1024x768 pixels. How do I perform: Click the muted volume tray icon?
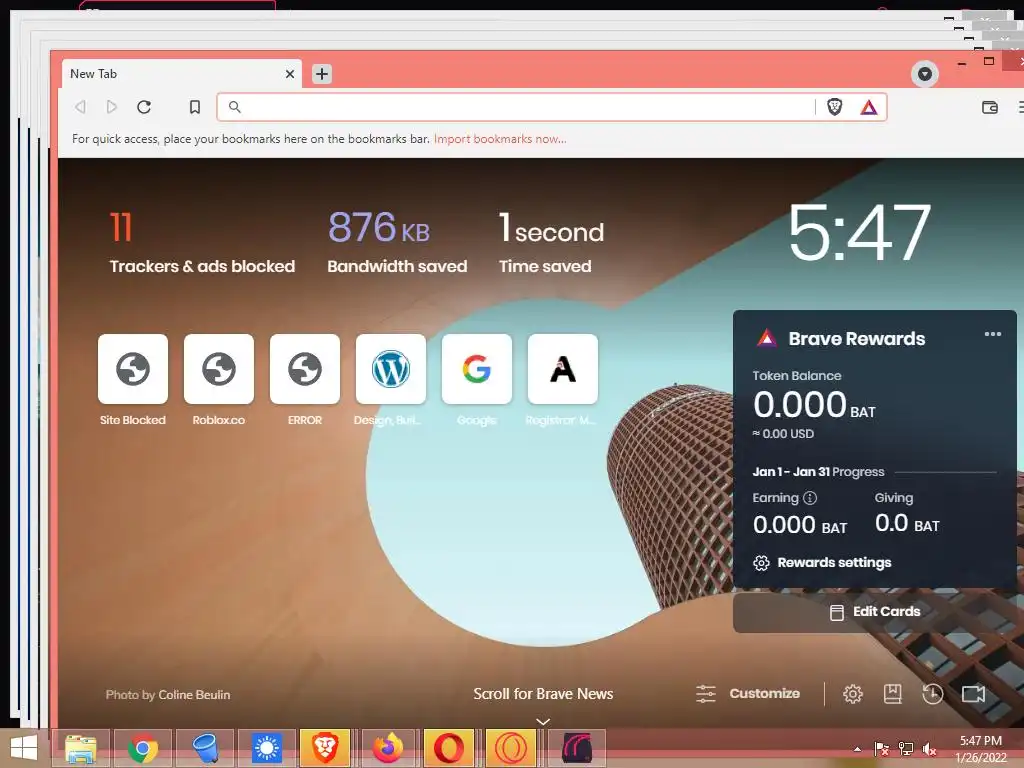click(929, 749)
